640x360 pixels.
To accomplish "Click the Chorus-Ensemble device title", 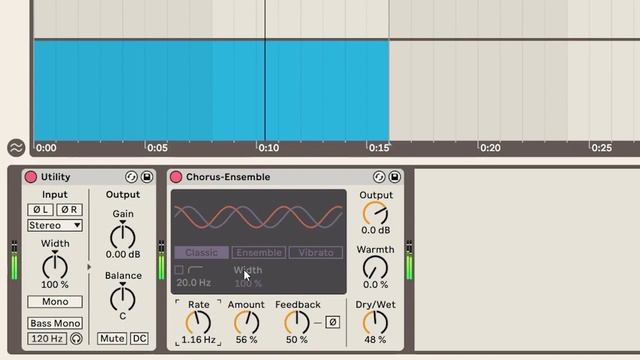I will (x=228, y=177).
